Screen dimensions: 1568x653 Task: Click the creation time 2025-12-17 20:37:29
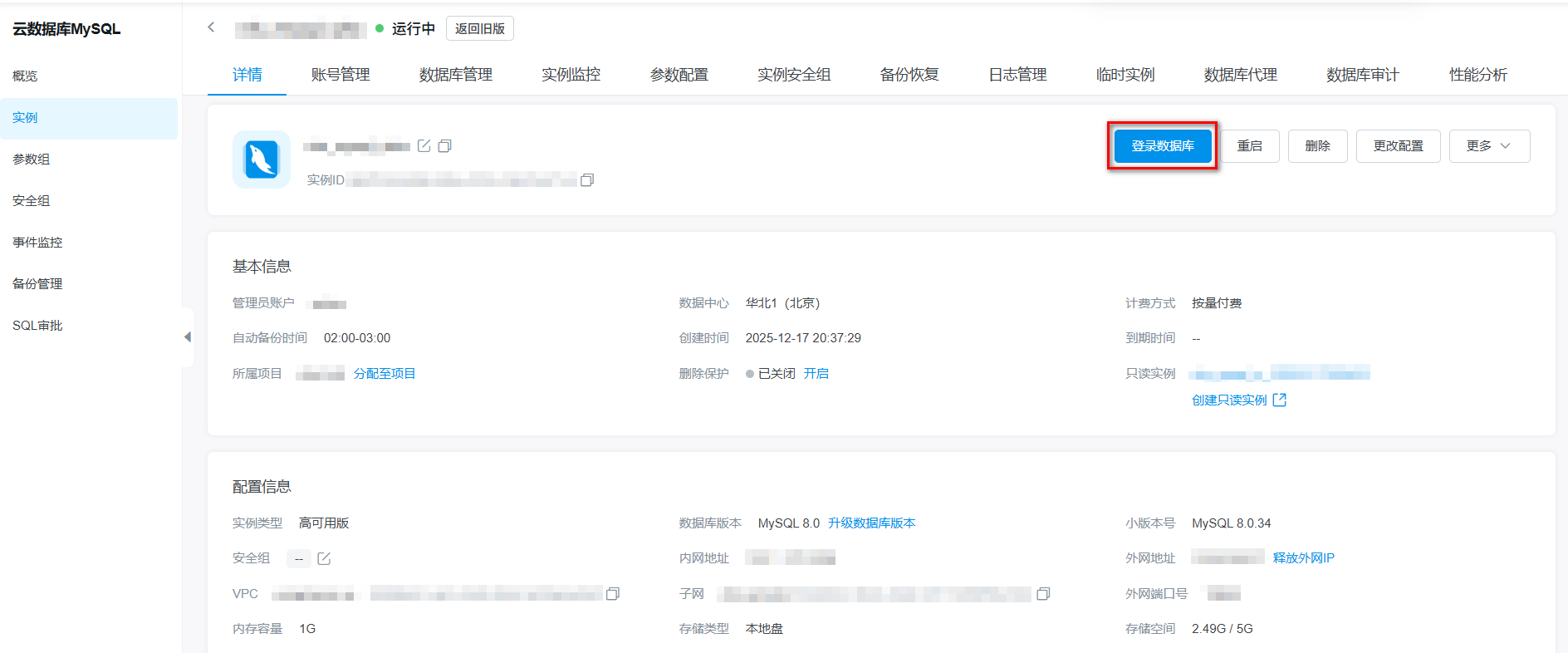(803, 338)
